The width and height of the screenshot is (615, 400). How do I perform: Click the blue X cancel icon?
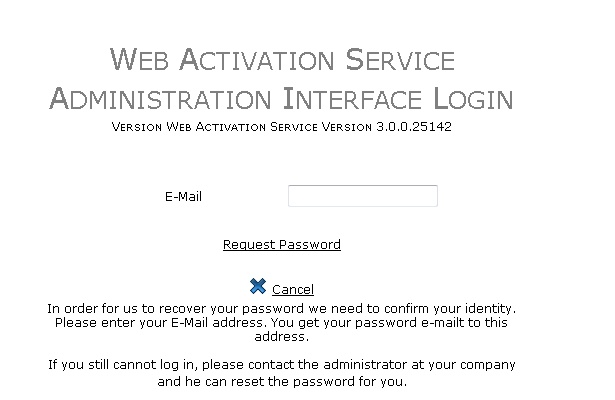tap(258, 287)
